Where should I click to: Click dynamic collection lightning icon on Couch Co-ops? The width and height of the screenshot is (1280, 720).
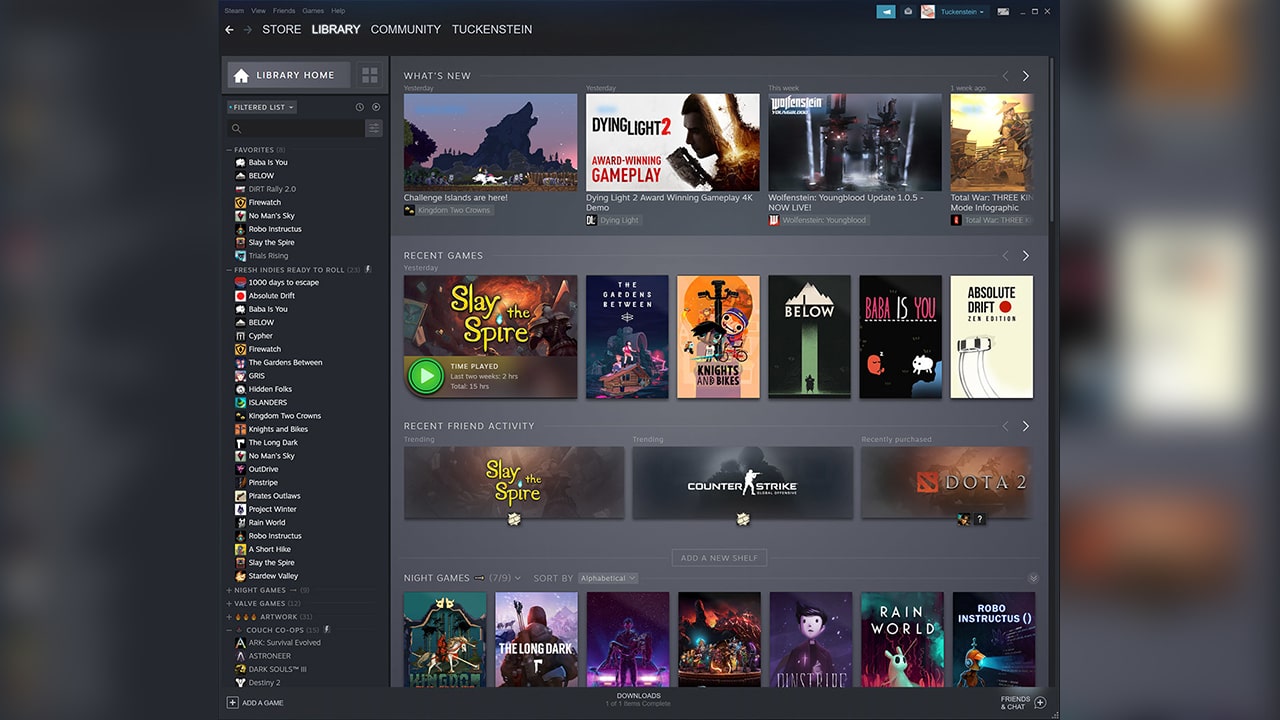(x=327, y=629)
